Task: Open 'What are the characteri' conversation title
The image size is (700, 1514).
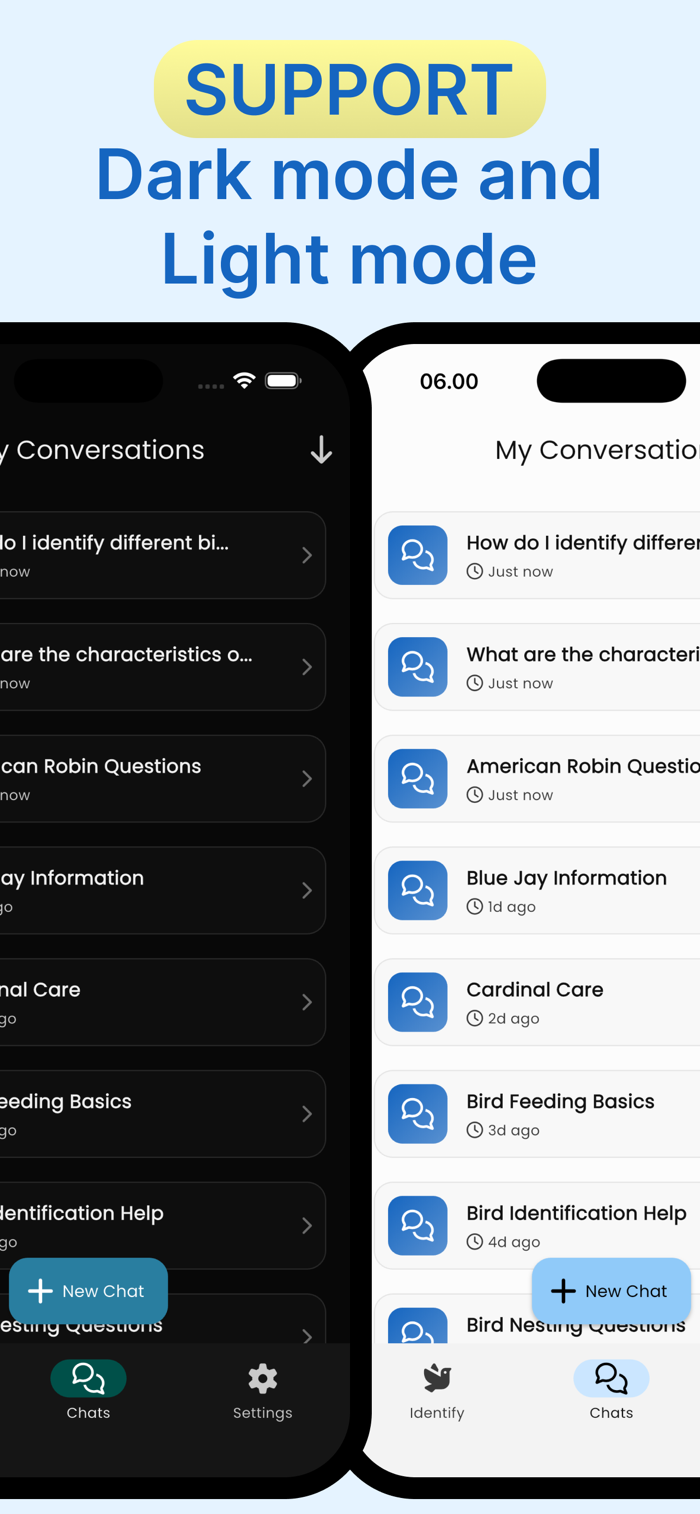Action: point(583,655)
